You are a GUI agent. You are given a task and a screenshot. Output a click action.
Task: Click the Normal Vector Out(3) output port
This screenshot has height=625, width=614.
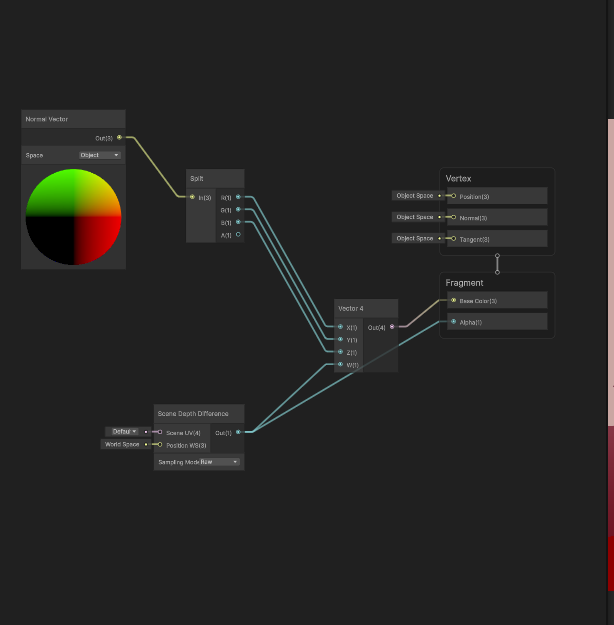(x=120, y=138)
